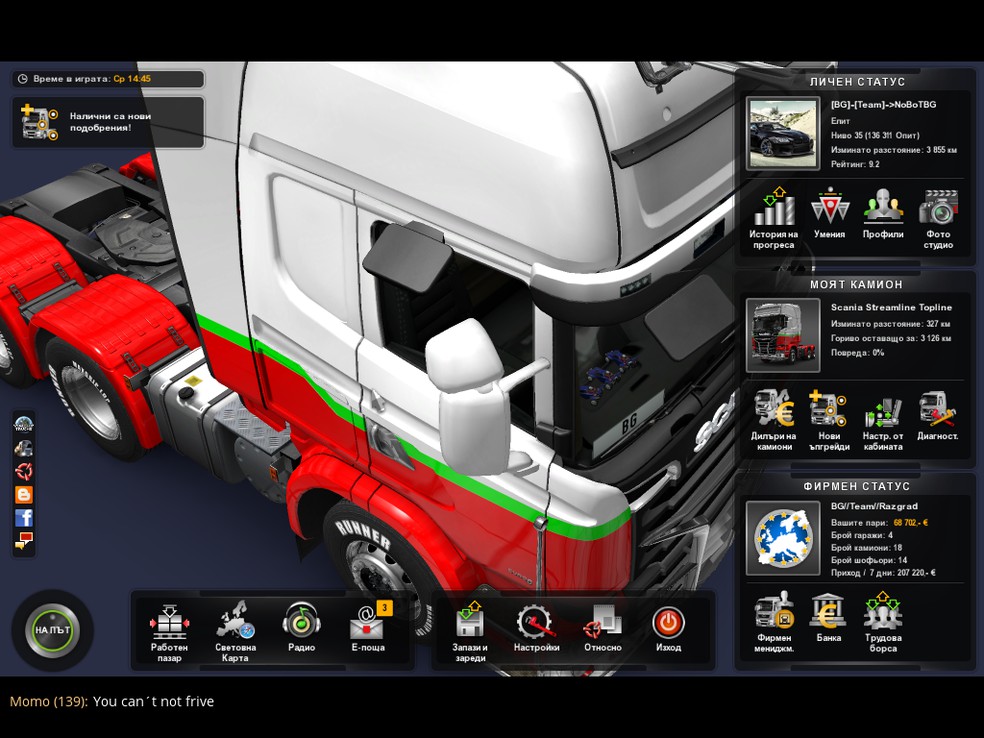984x738 pixels.
Task: Click the Scania Streamline truck thumbnail
Action: [x=783, y=336]
